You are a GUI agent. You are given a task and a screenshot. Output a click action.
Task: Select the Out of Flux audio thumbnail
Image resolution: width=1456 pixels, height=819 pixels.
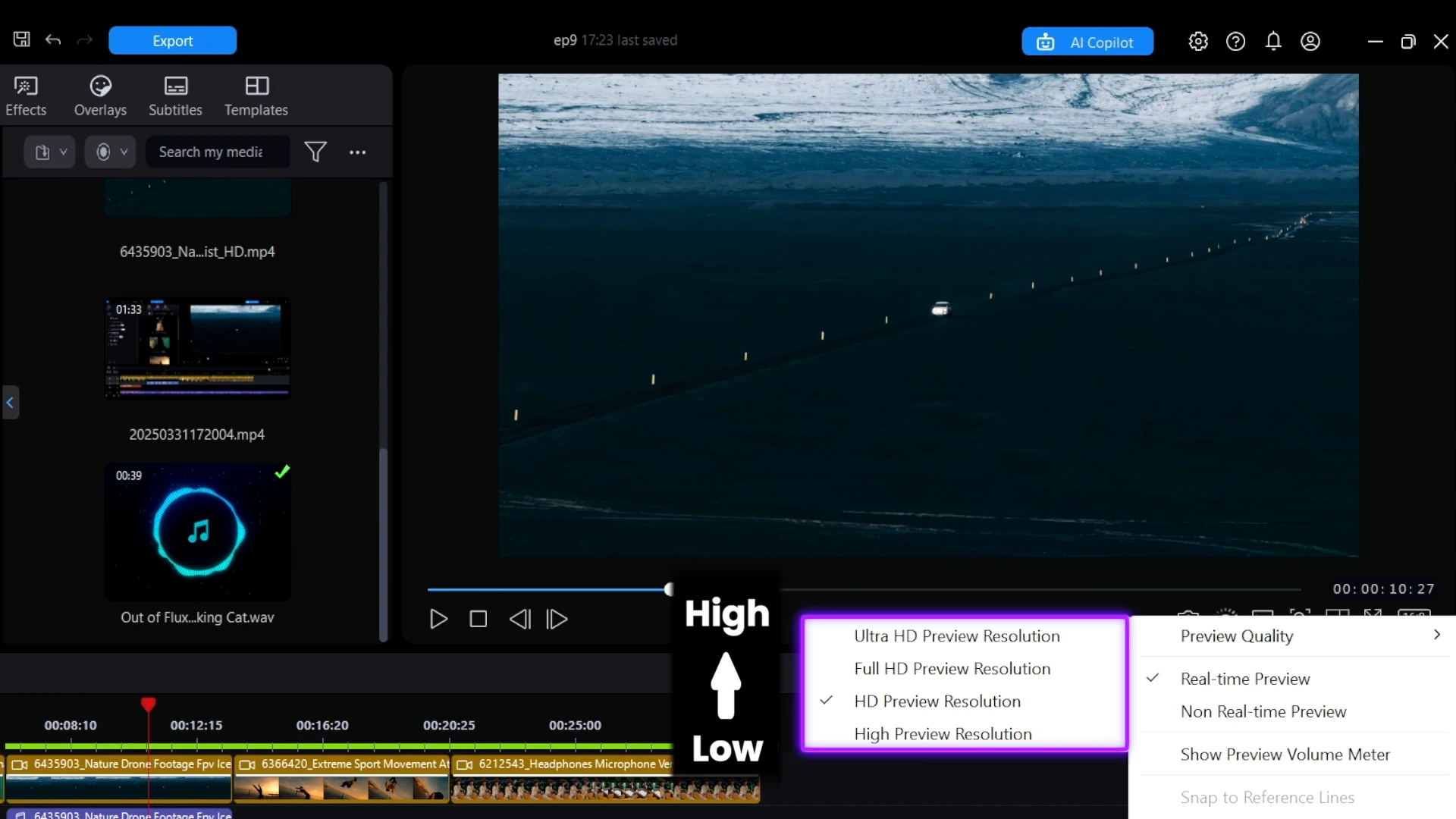197,532
